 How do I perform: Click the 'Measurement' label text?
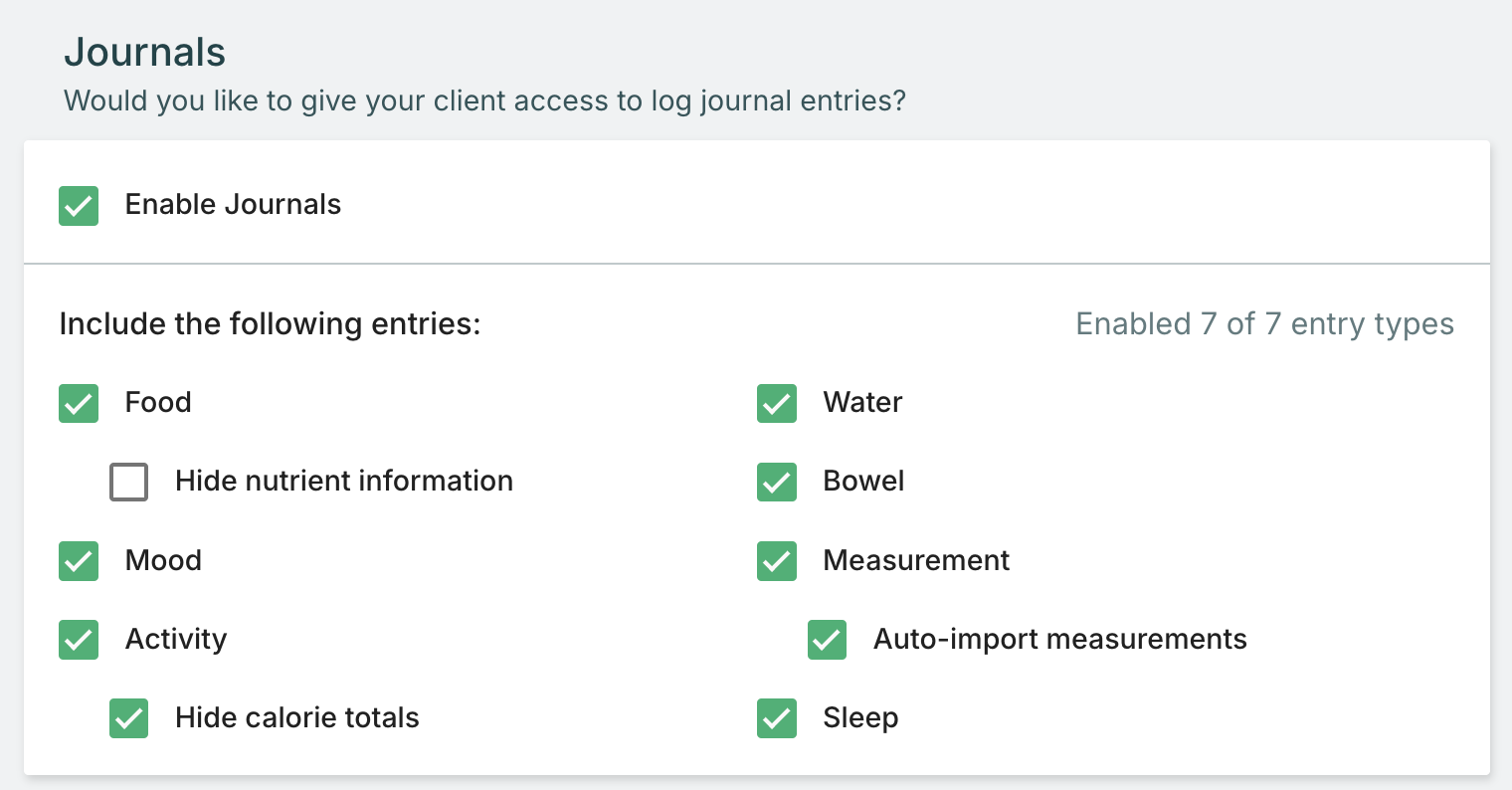click(x=916, y=560)
